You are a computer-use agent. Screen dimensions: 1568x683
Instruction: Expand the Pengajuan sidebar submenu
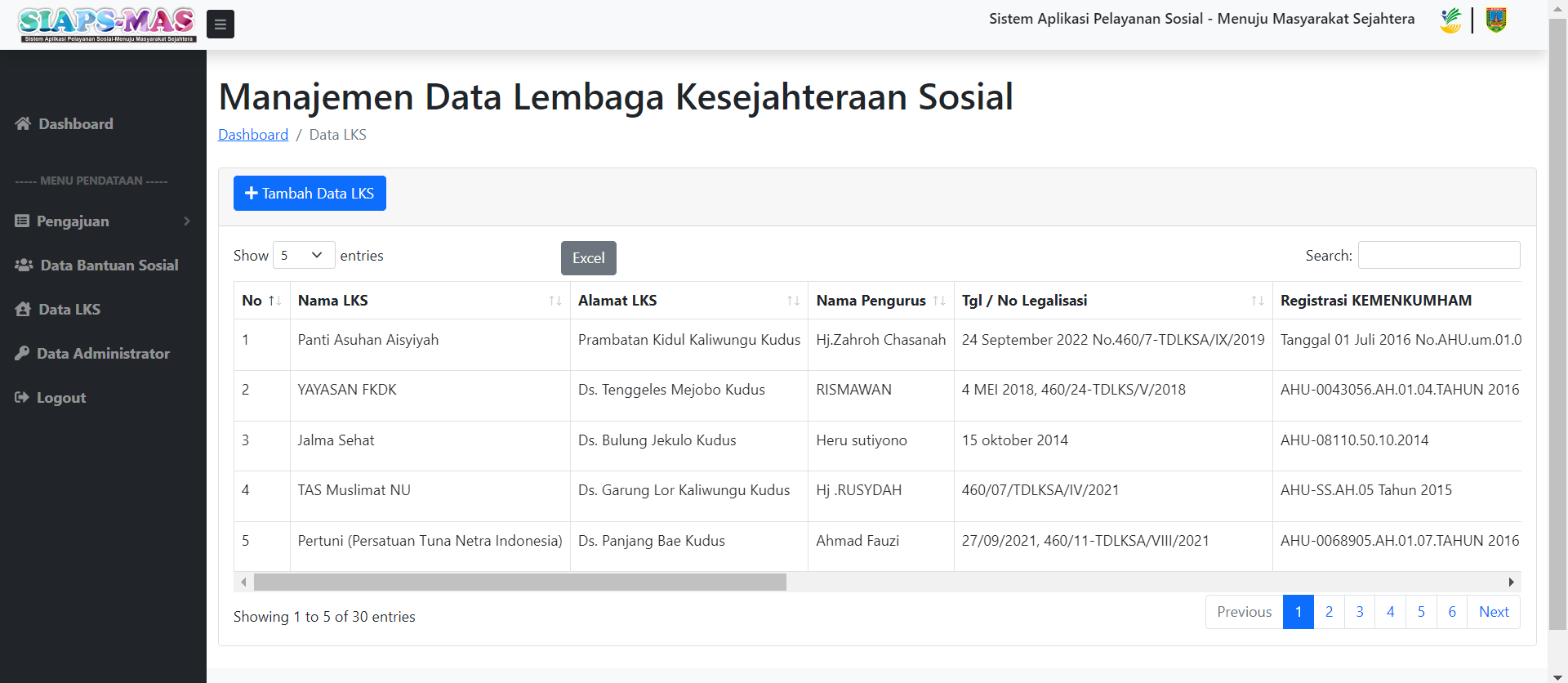pyautogui.click(x=103, y=221)
